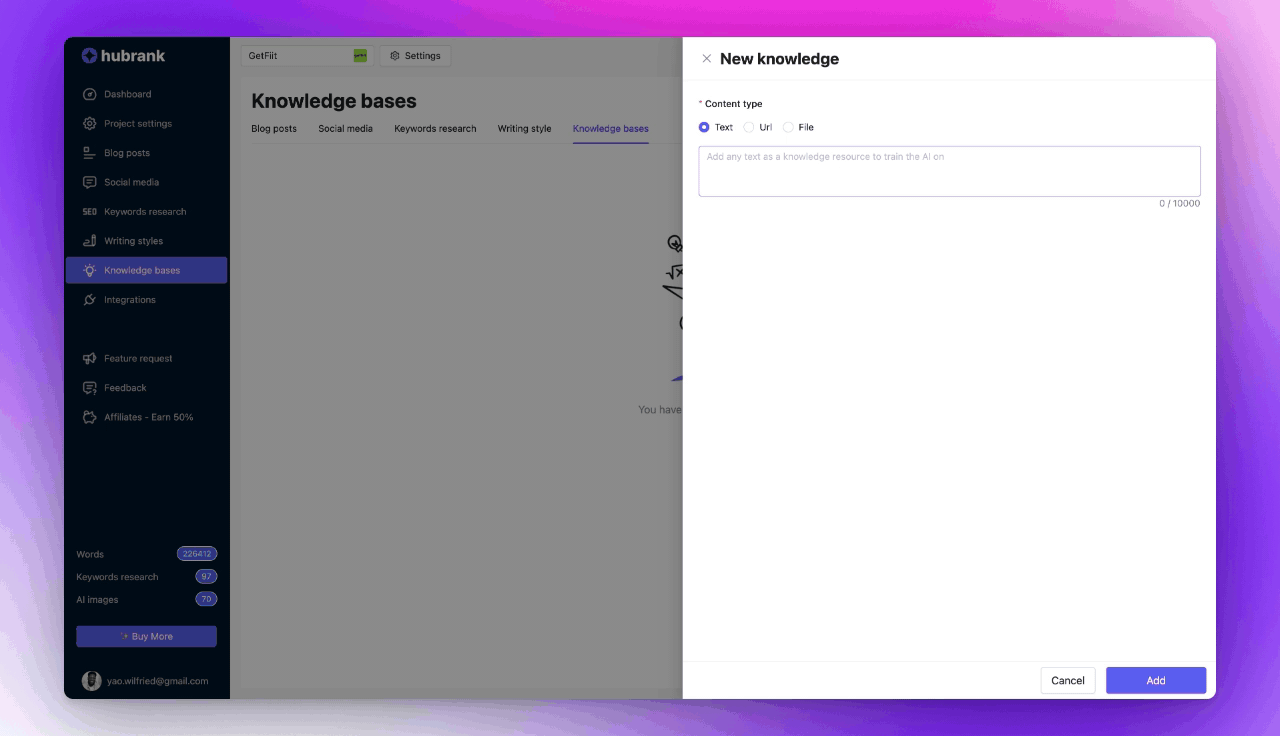Click the knowledge text input area

click(949, 171)
